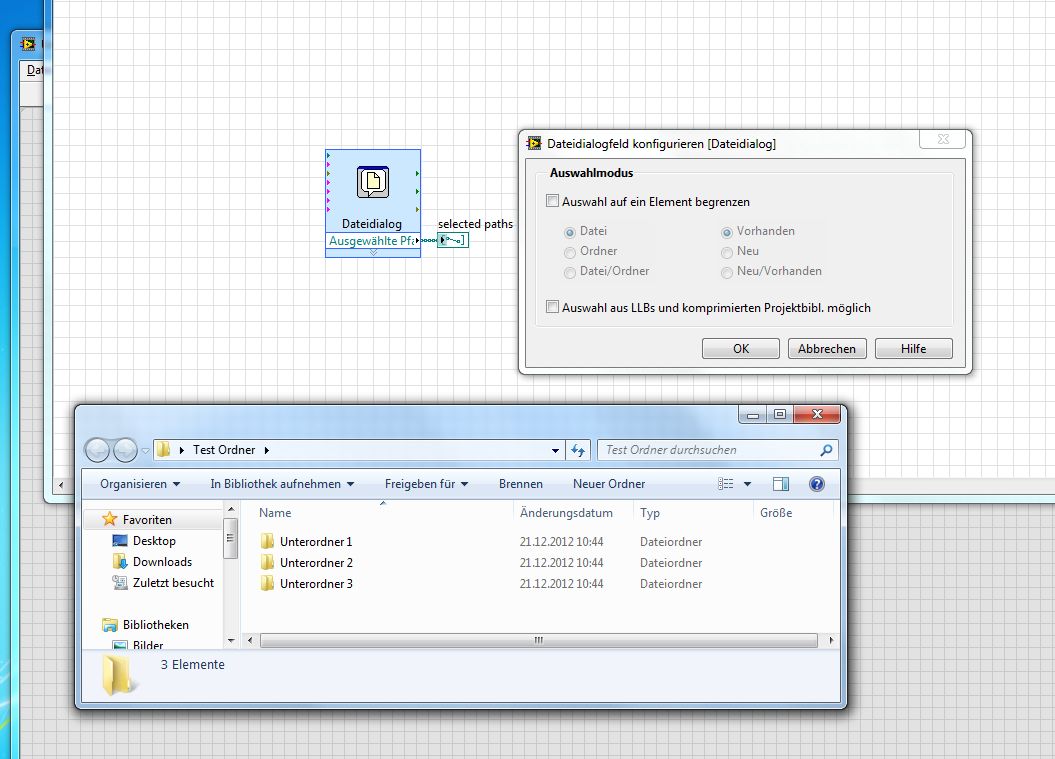Open address bar history dropdown
This screenshot has height=759, width=1055.
point(555,450)
